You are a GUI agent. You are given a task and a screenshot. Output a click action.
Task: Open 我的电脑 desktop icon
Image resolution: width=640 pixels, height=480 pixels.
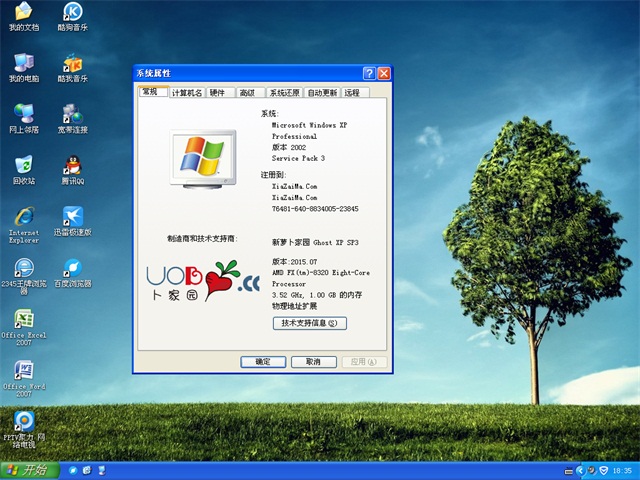coord(23,64)
